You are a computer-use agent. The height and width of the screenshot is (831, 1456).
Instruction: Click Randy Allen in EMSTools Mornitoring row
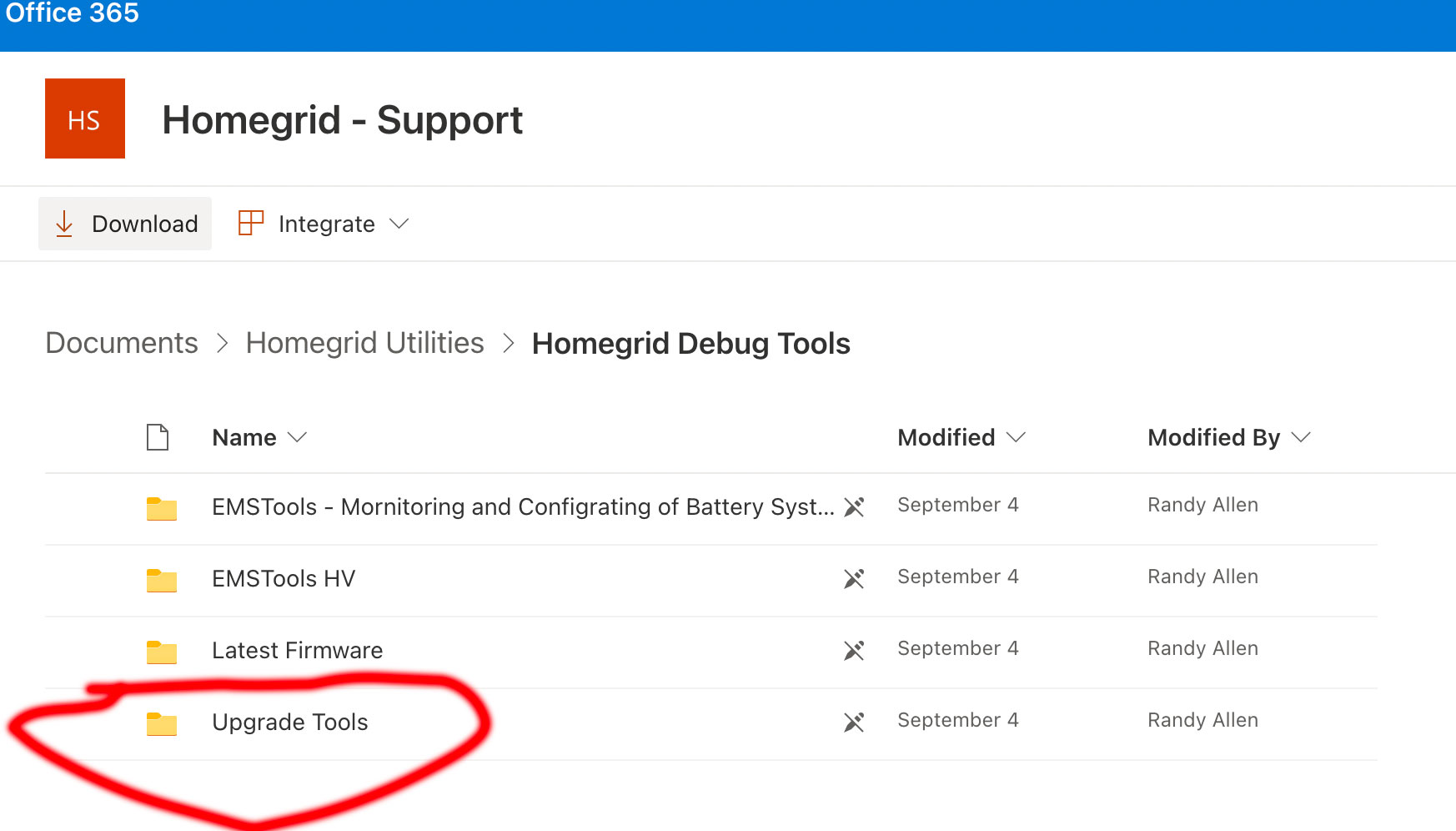[1203, 505]
